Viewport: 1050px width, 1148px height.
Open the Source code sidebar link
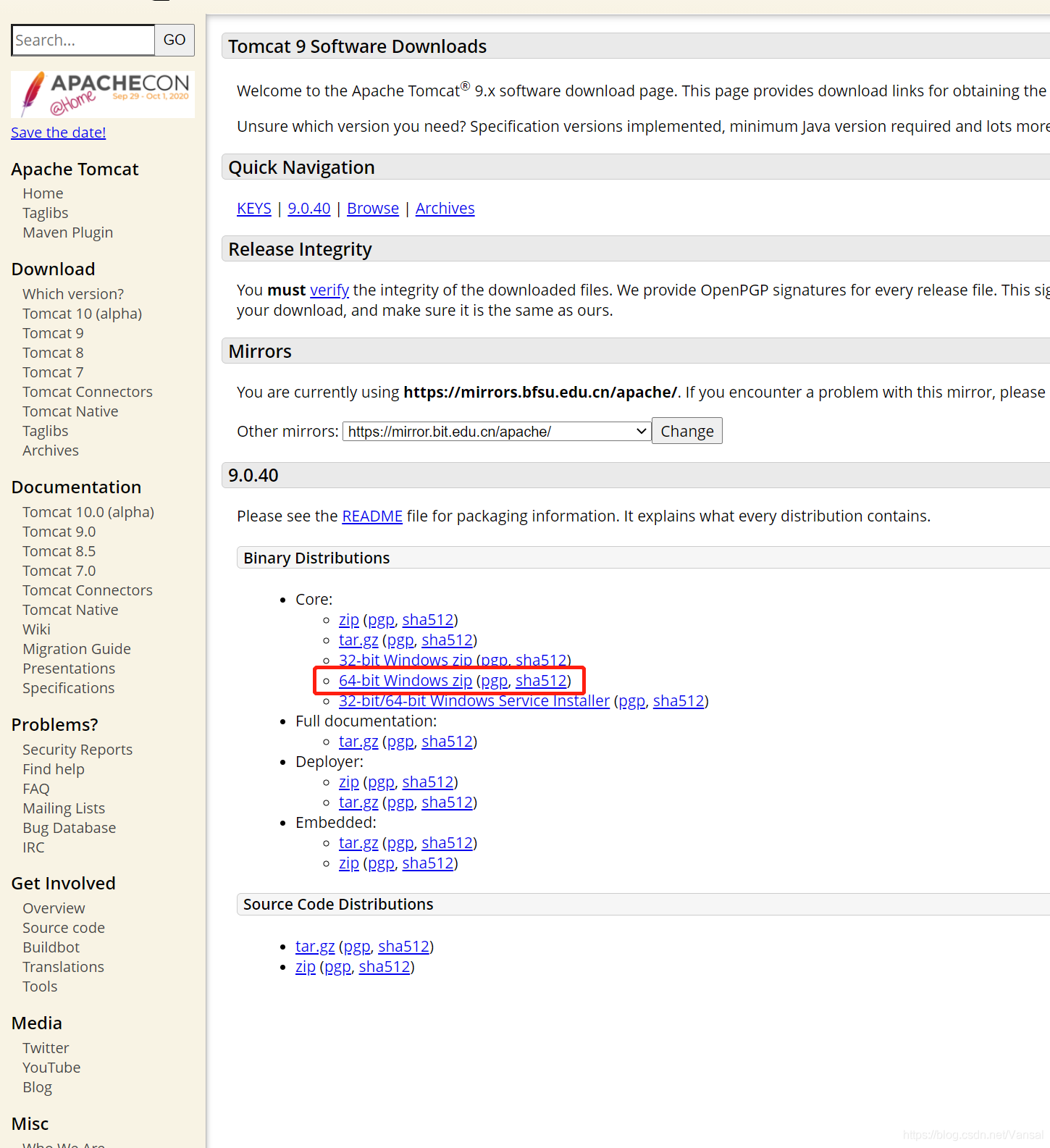point(64,928)
